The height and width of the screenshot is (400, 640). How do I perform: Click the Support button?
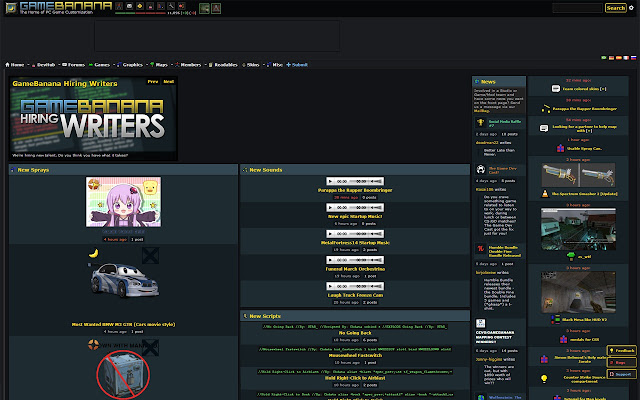point(622,374)
